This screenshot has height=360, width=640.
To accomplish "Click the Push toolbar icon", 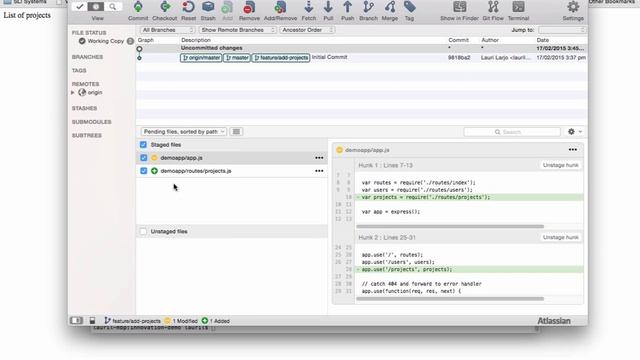I will (x=347, y=7).
